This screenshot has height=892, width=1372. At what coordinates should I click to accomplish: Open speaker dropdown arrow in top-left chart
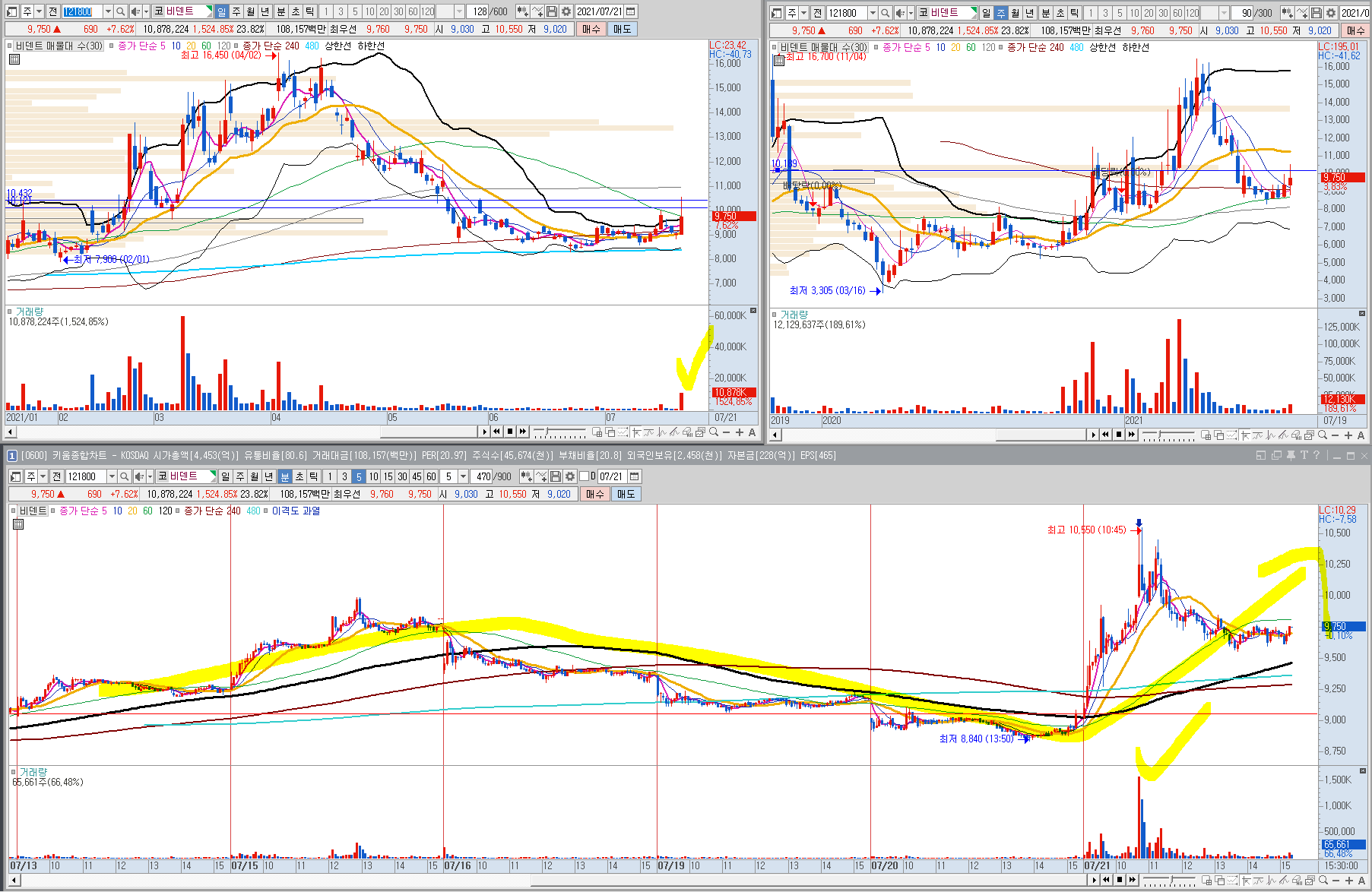tap(146, 11)
